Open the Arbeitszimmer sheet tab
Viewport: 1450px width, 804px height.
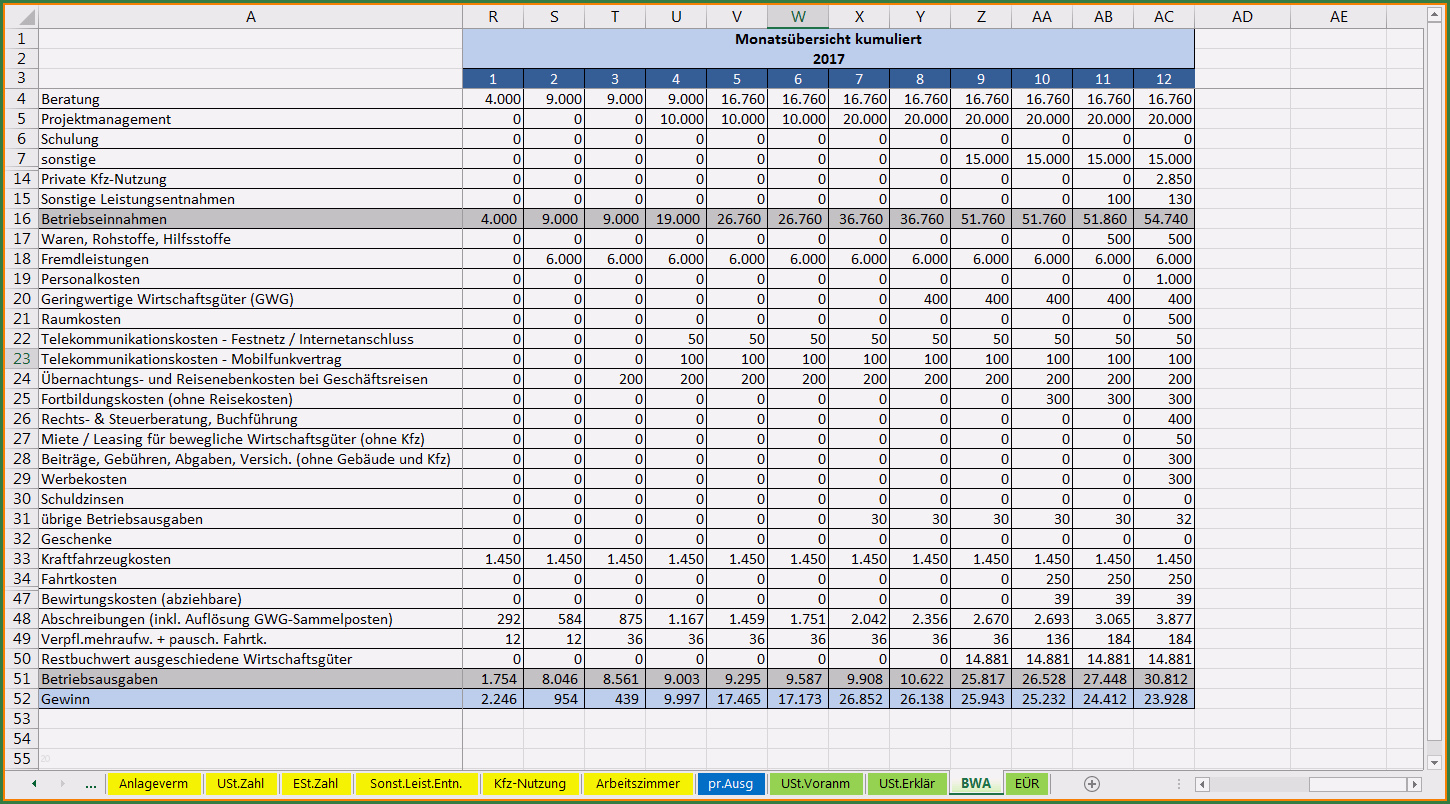637,784
